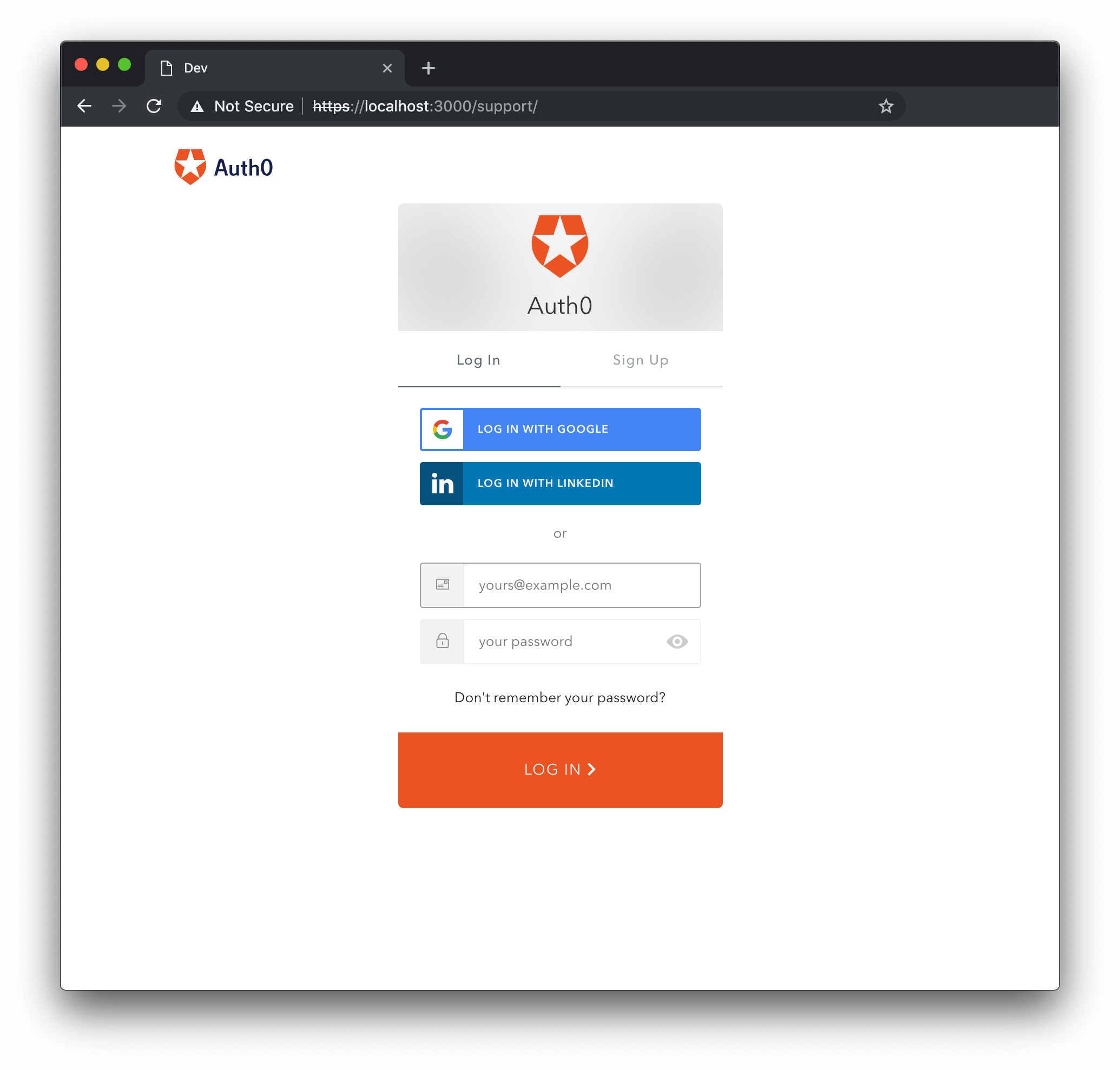1120x1070 pixels.
Task: Click Don't remember your password link
Action: pos(559,697)
